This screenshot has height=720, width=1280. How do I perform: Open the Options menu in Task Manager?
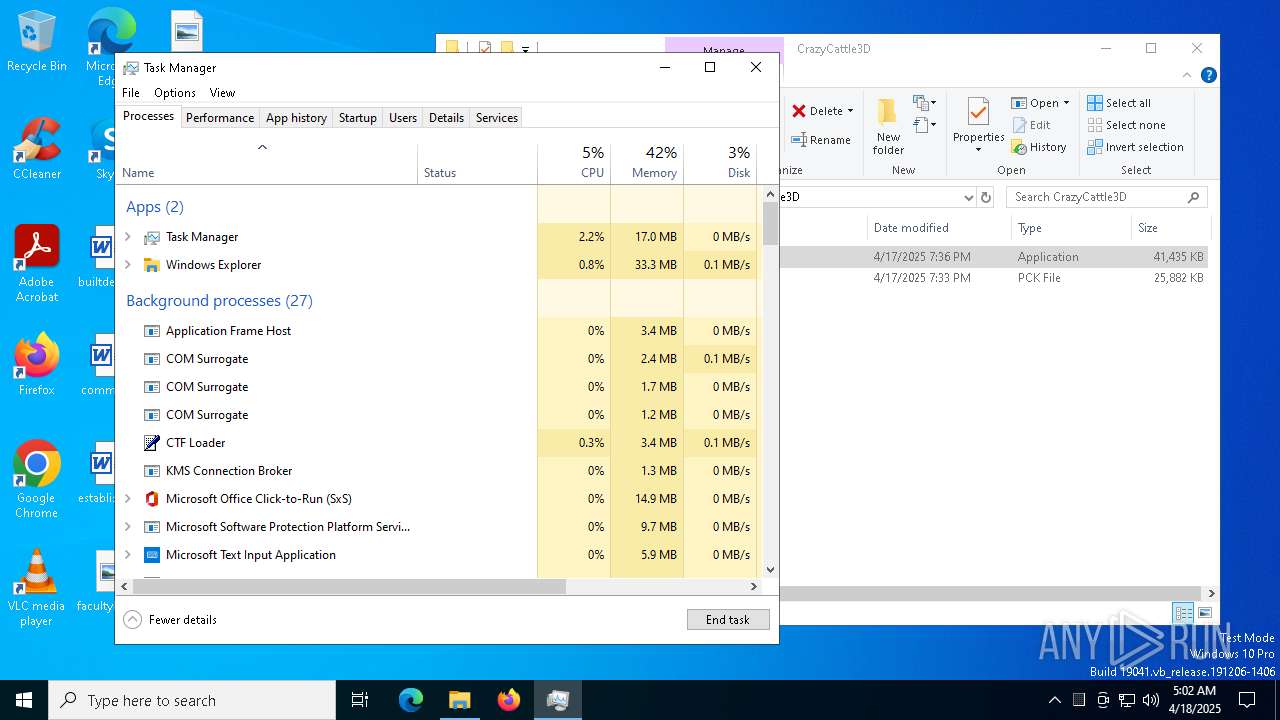(175, 93)
